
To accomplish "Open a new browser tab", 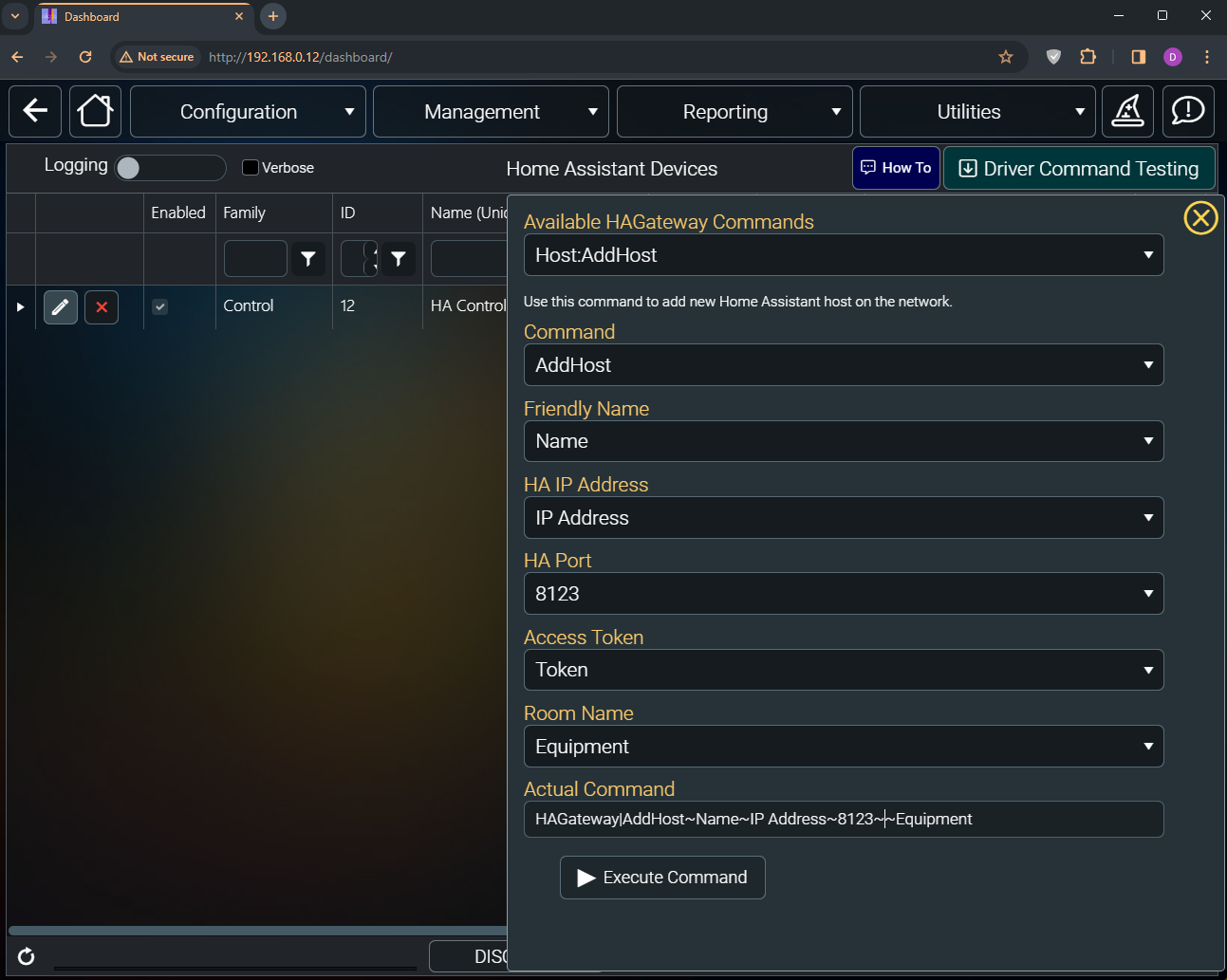I will 273,16.
